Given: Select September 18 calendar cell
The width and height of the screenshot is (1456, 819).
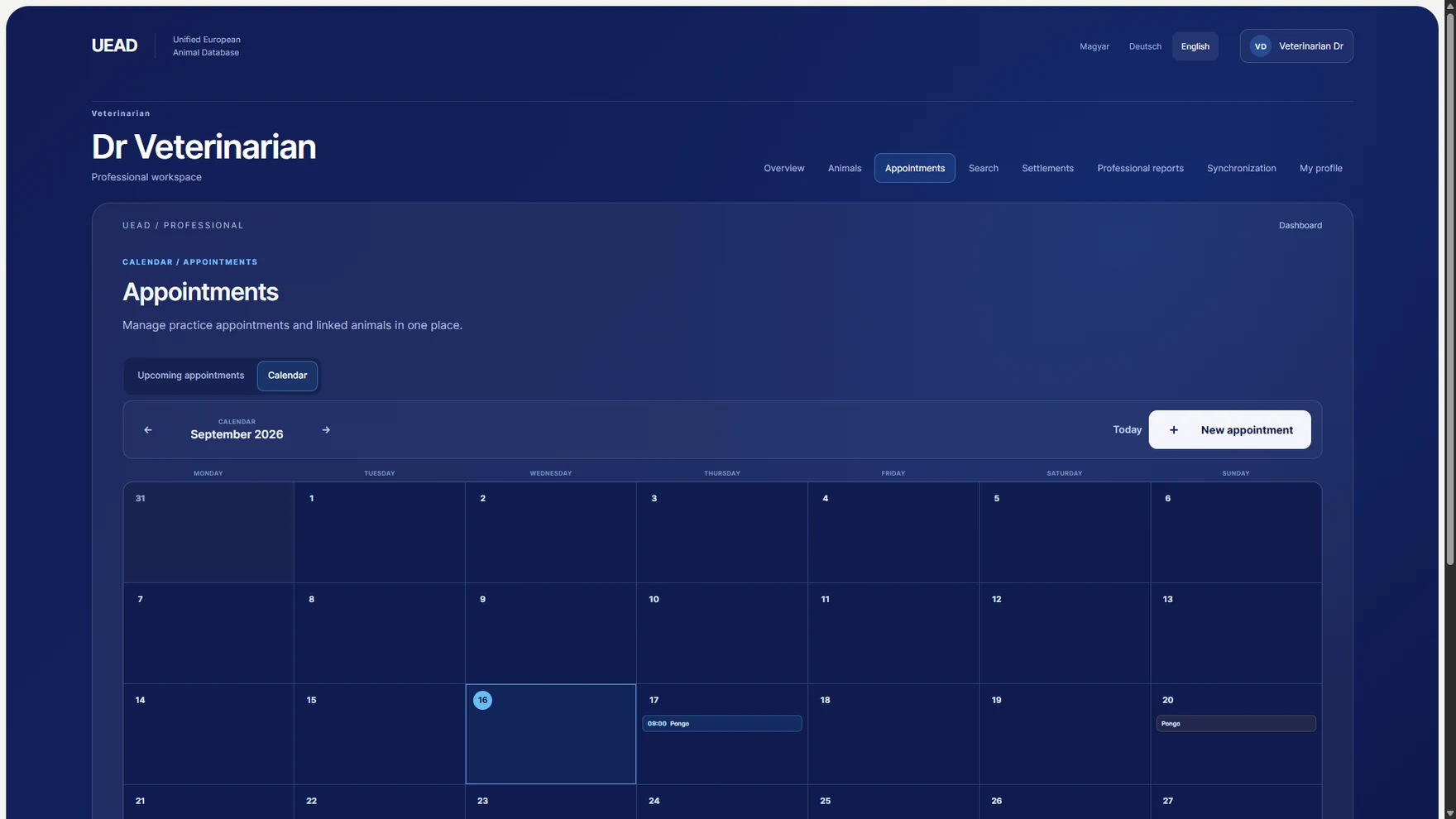Looking at the screenshot, I should coord(893,734).
